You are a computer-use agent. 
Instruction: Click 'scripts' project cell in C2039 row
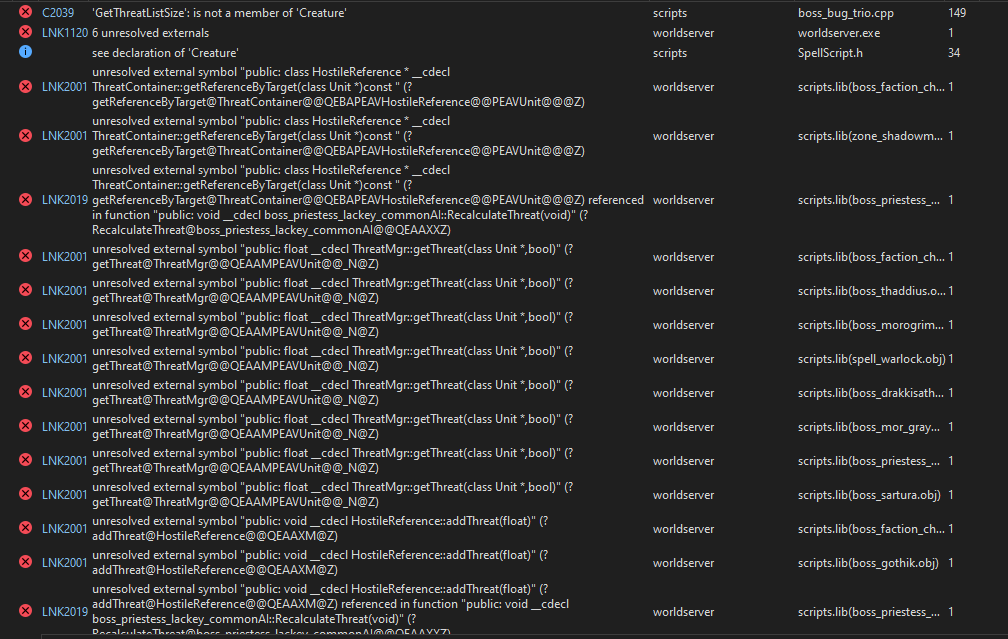[670, 13]
